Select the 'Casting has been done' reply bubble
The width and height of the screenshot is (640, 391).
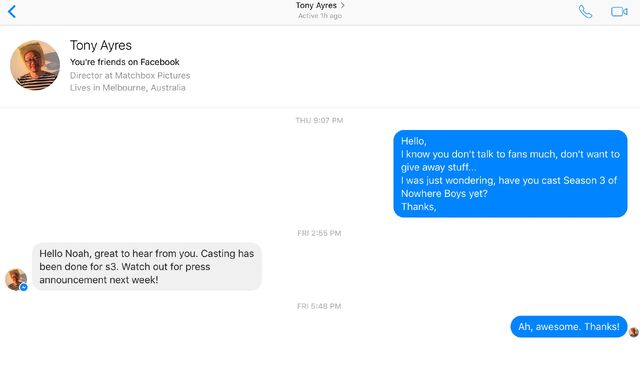pos(147,267)
